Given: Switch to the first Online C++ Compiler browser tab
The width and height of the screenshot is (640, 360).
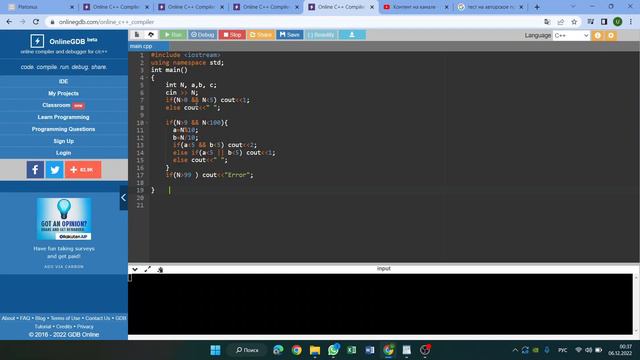Looking at the screenshot, I should [115, 7].
